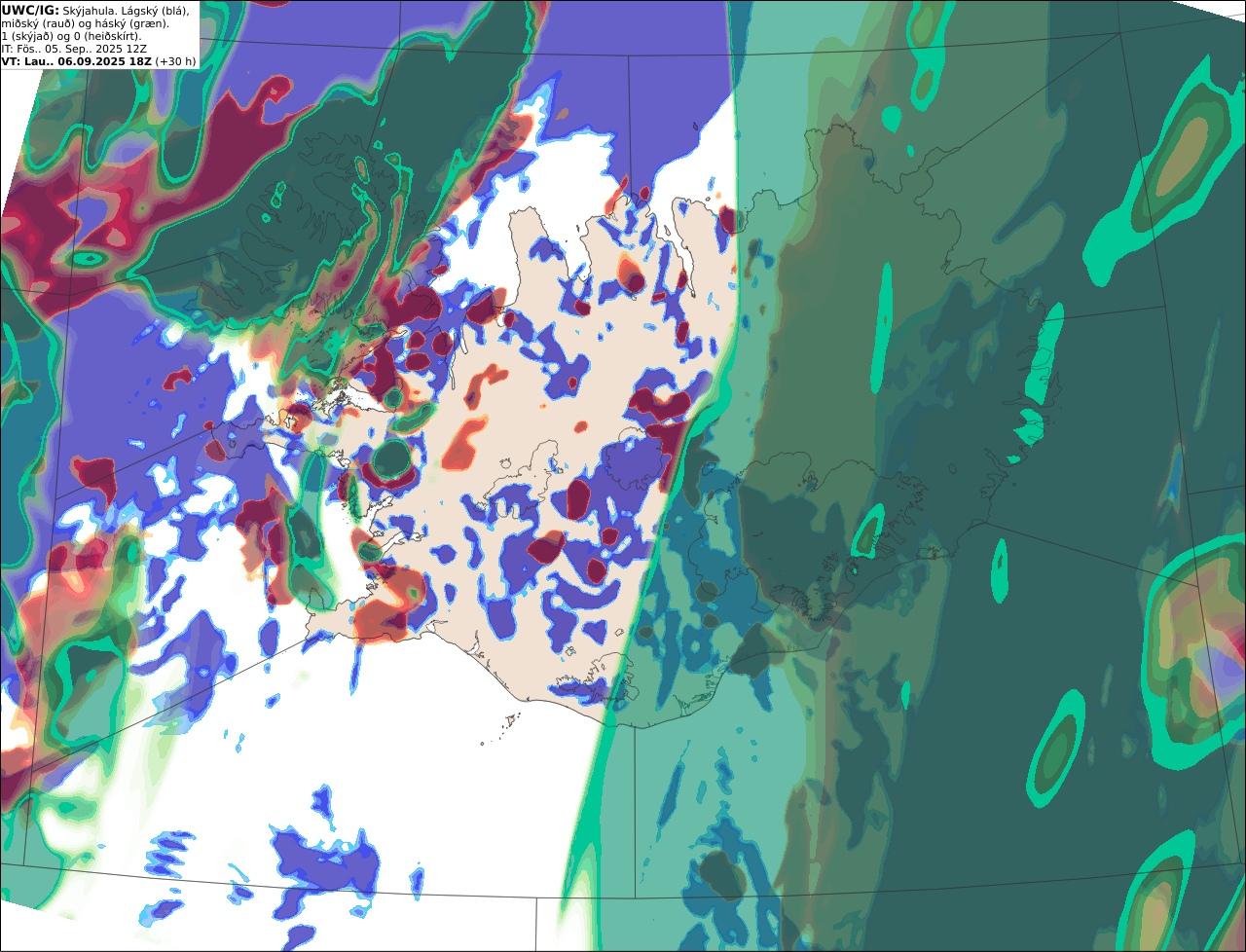This screenshot has width=1246, height=952.
Task: Click the text 'miðský (rauð) og háský (græn).'
Action: tap(85, 23)
